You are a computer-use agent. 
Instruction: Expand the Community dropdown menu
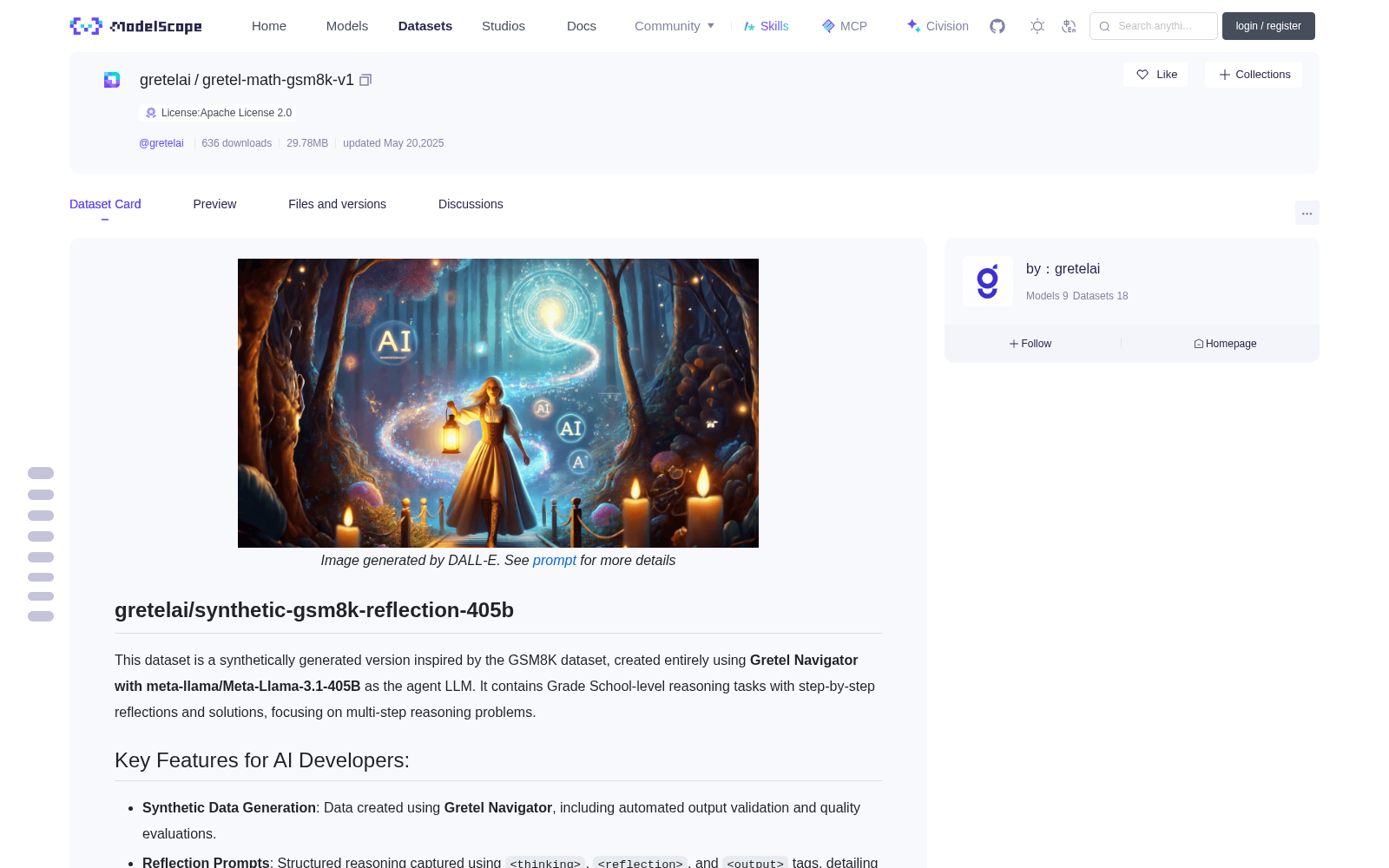[675, 26]
